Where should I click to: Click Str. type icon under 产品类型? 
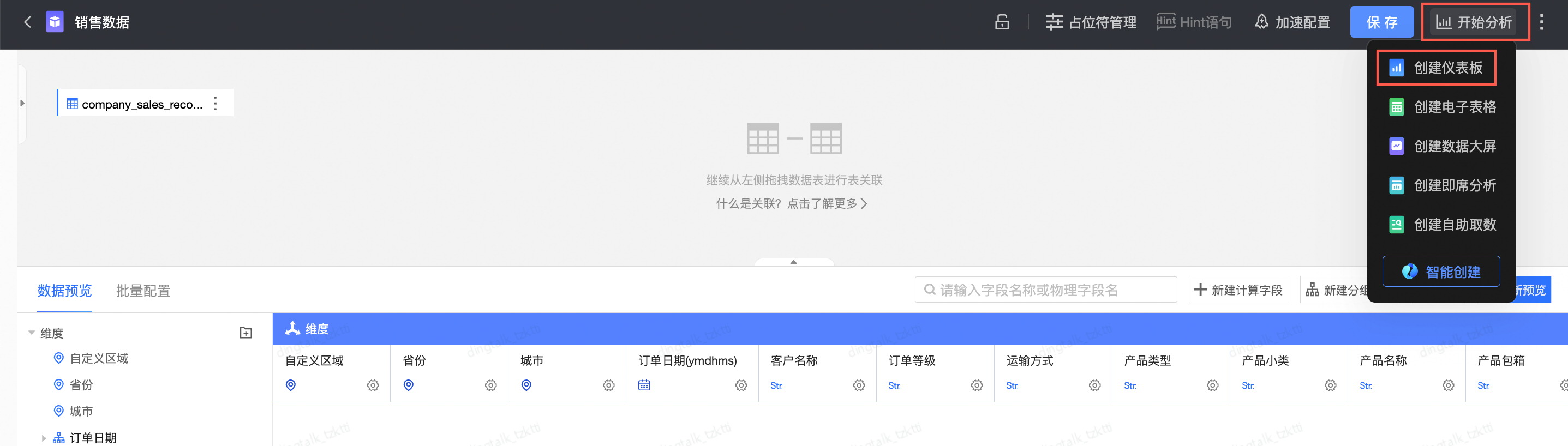pyautogui.click(x=1130, y=386)
